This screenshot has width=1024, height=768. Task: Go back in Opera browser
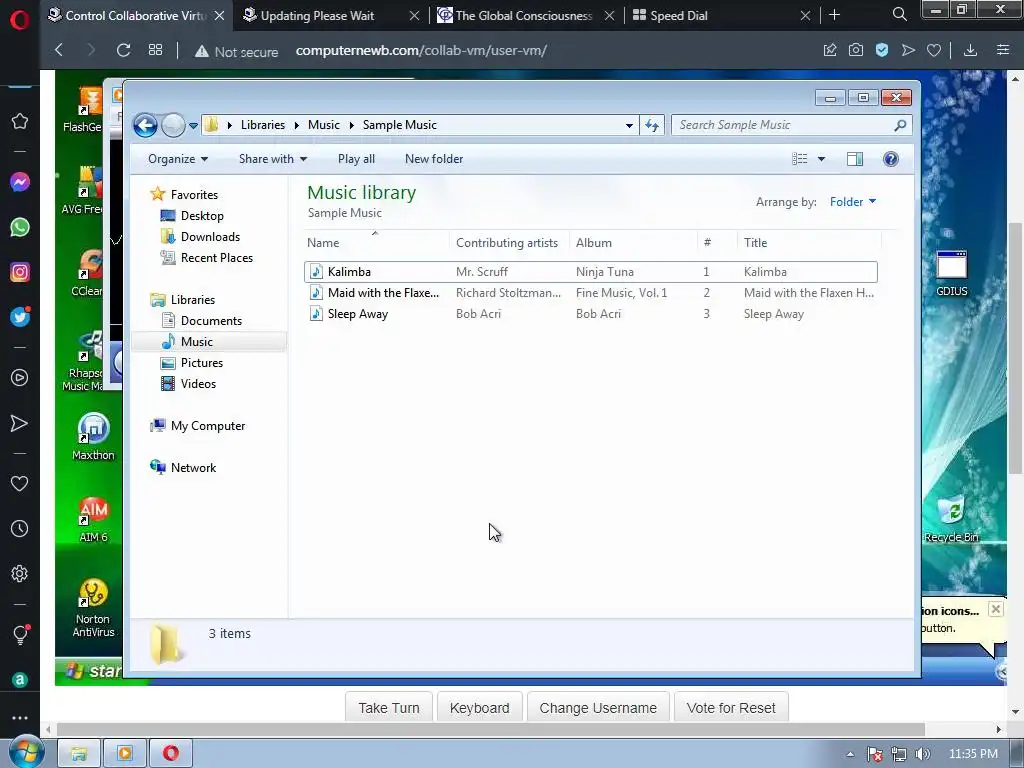click(x=59, y=50)
